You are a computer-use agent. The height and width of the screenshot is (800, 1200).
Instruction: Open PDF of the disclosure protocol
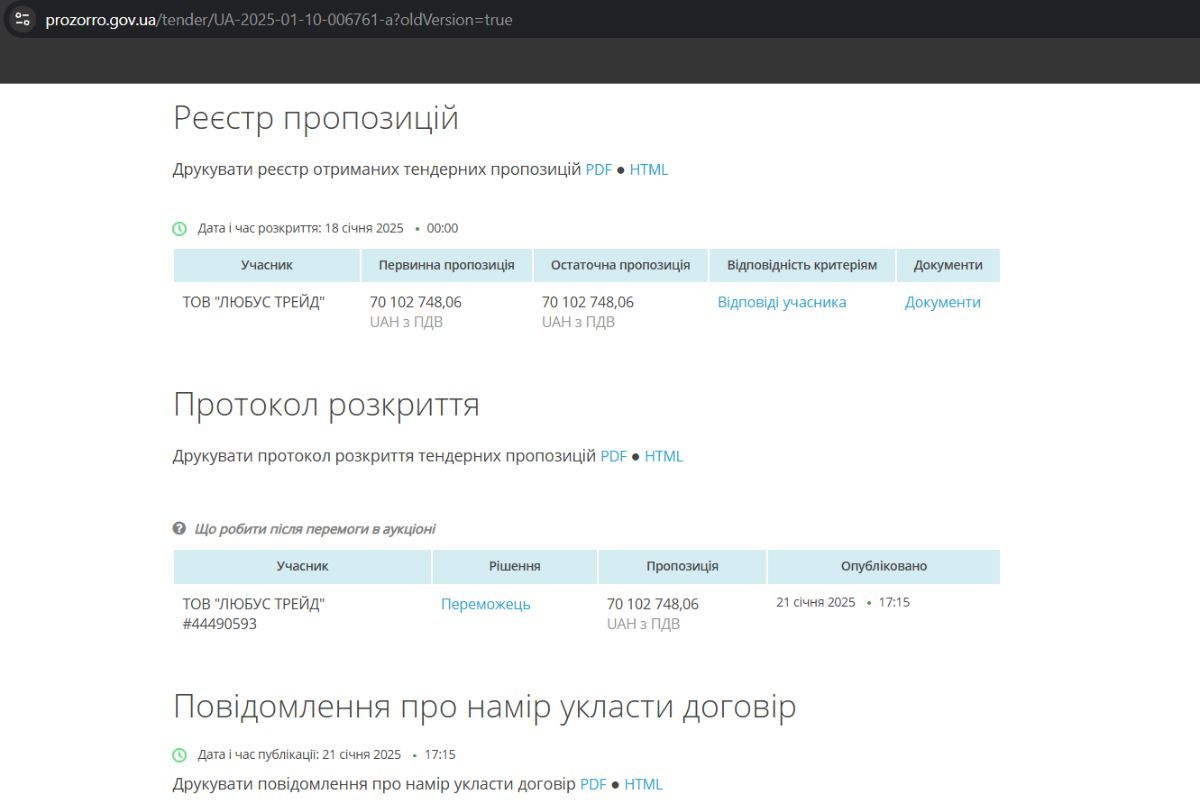(x=613, y=456)
